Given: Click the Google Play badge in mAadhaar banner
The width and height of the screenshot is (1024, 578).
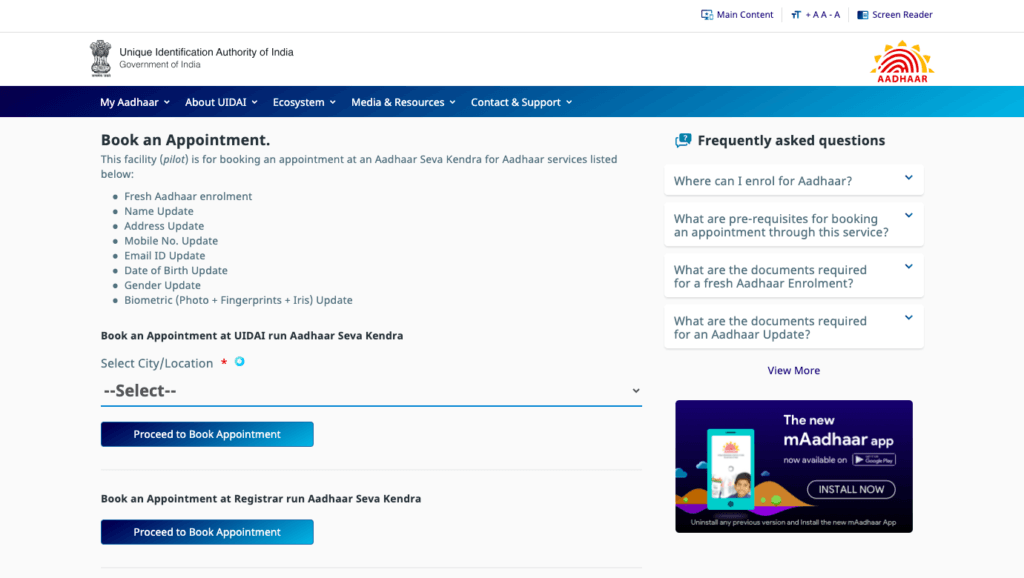Looking at the screenshot, I should 874,460.
